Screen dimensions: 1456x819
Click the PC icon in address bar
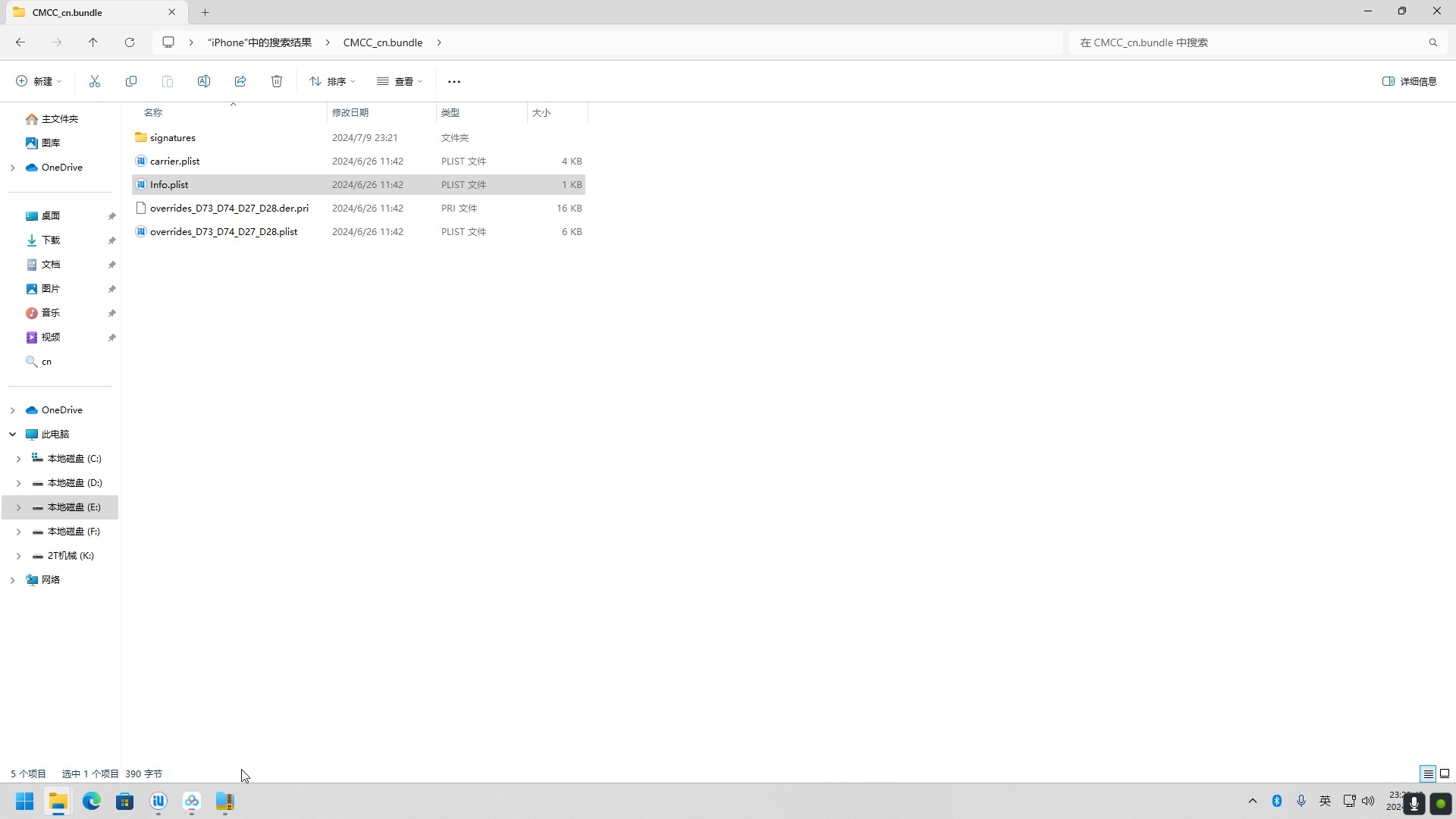coord(168,42)
